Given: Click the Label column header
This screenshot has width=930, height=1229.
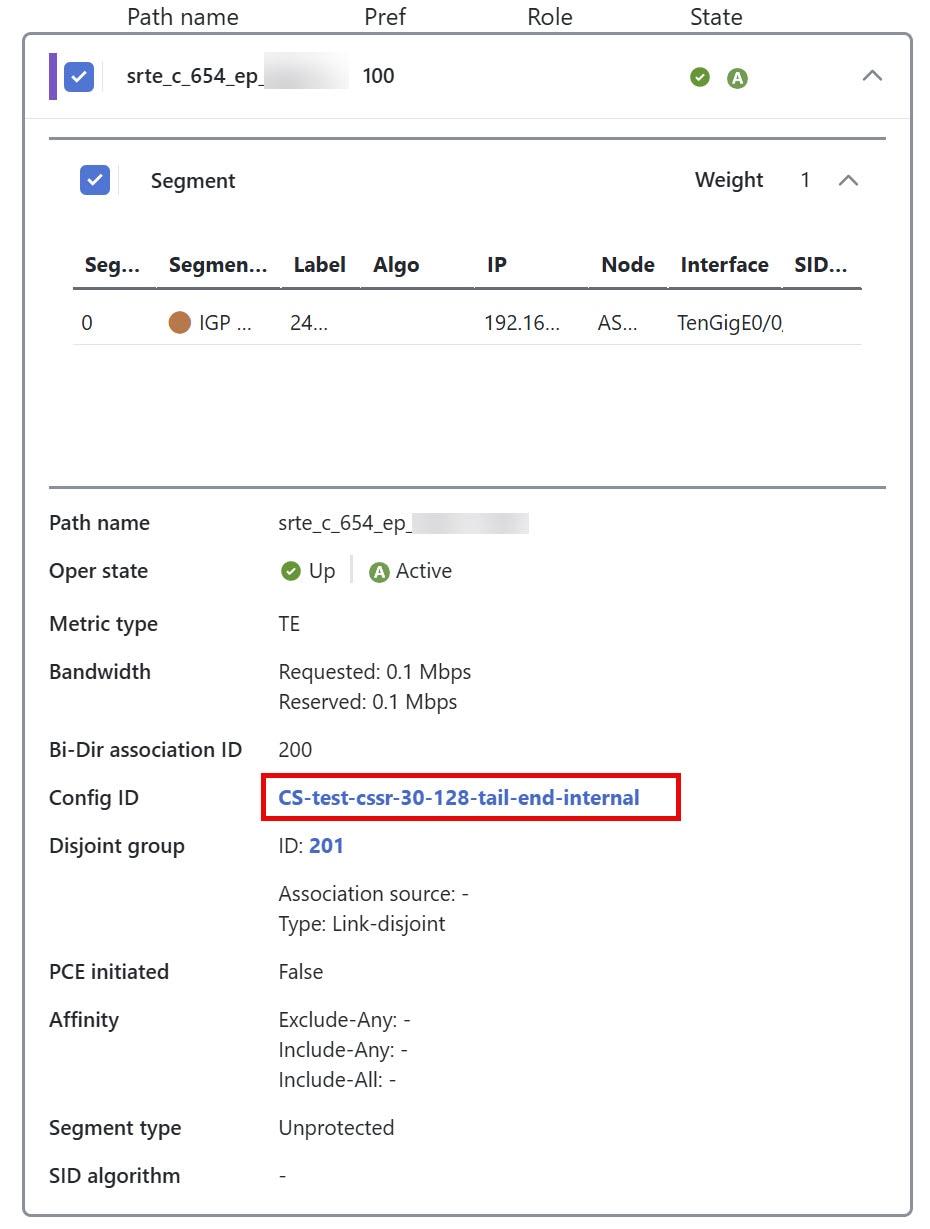Looking at the screenshot, I should [x=320, y=264].
